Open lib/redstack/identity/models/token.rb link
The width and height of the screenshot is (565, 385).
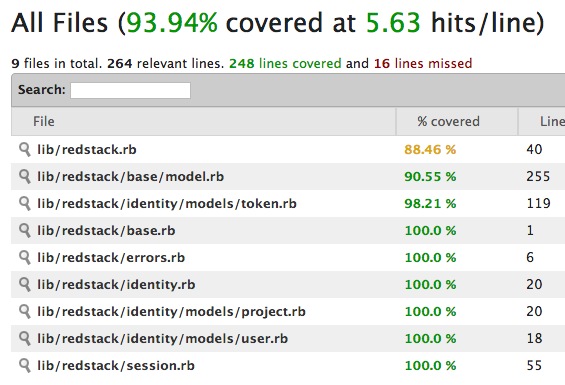click(167, 204)
